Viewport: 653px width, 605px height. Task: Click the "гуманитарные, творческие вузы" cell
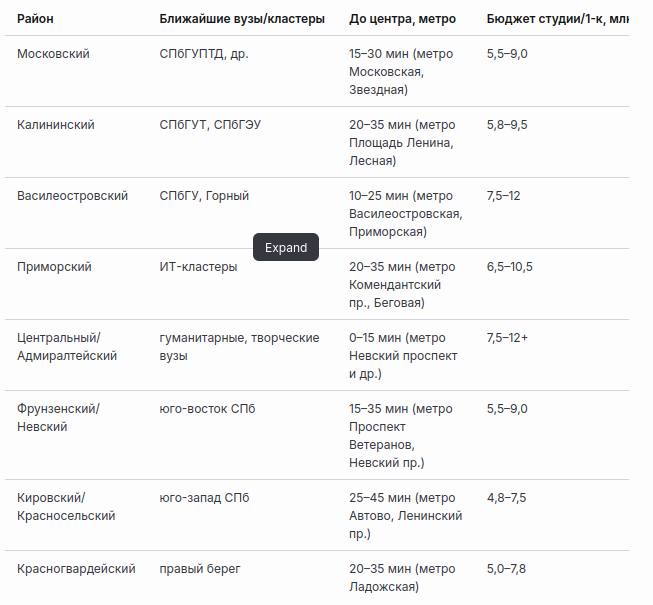239,347
